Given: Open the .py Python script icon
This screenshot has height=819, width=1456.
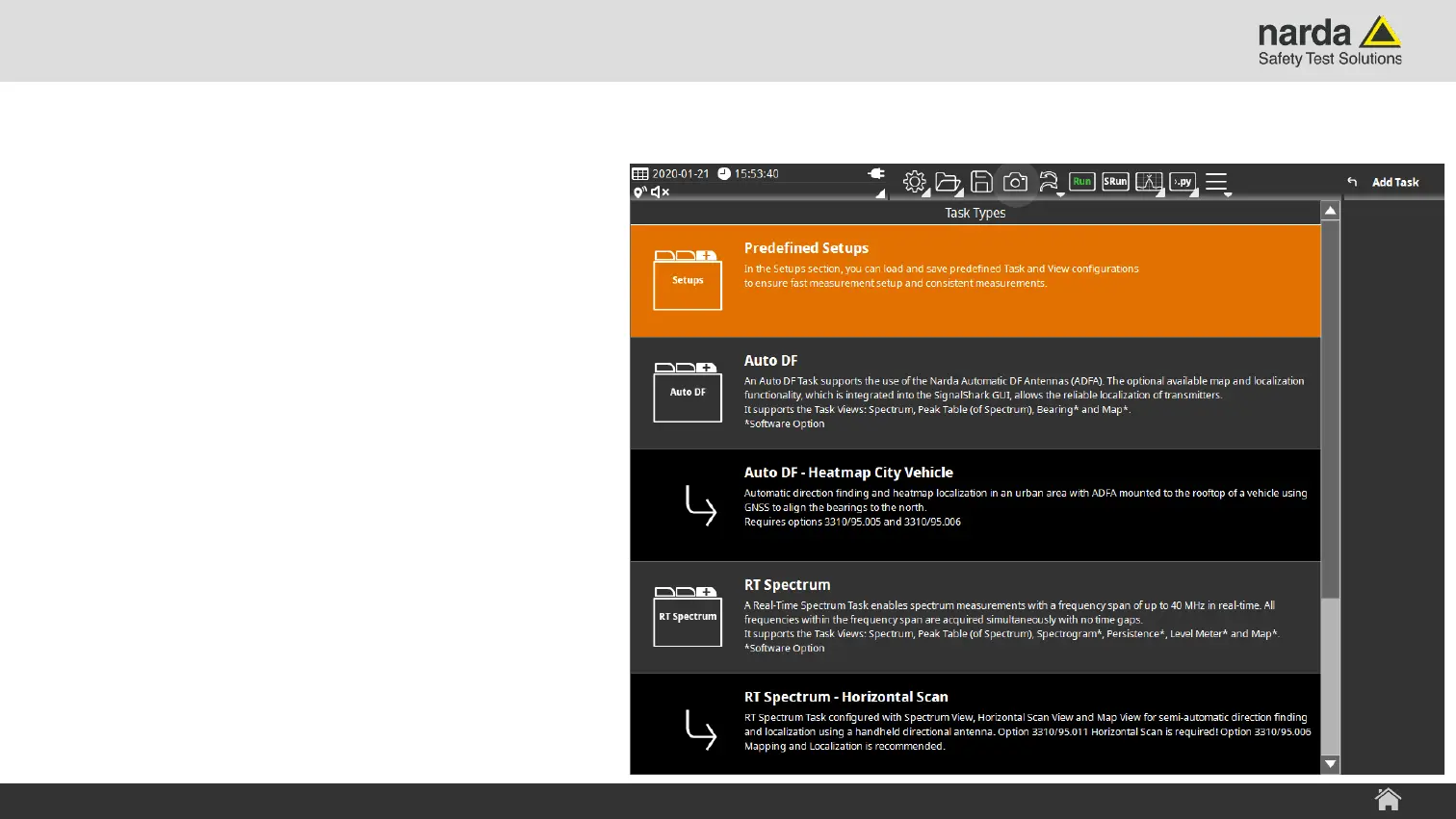Looking at the screenshot, I should [x=1183, y=182].
